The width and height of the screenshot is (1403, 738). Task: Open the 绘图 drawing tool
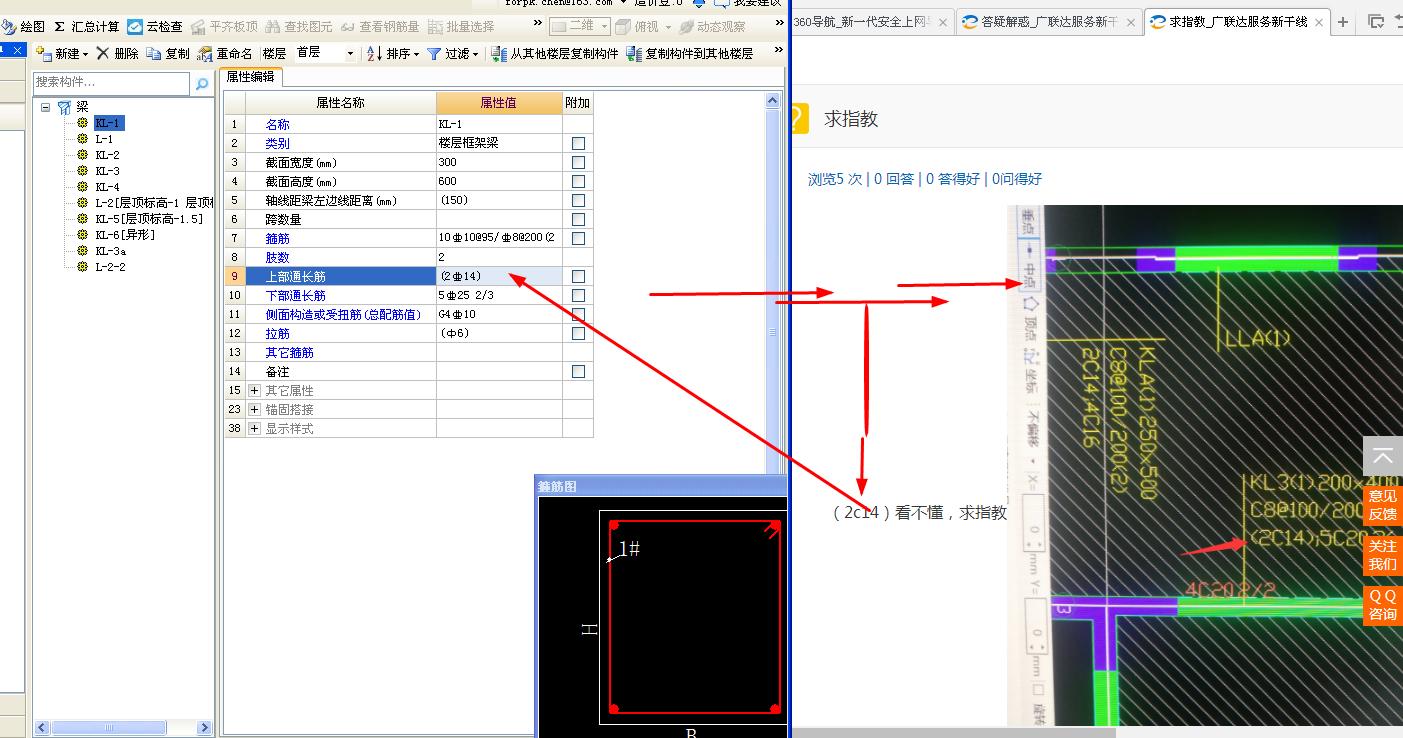pyautogui.click(x=23, y=27)
